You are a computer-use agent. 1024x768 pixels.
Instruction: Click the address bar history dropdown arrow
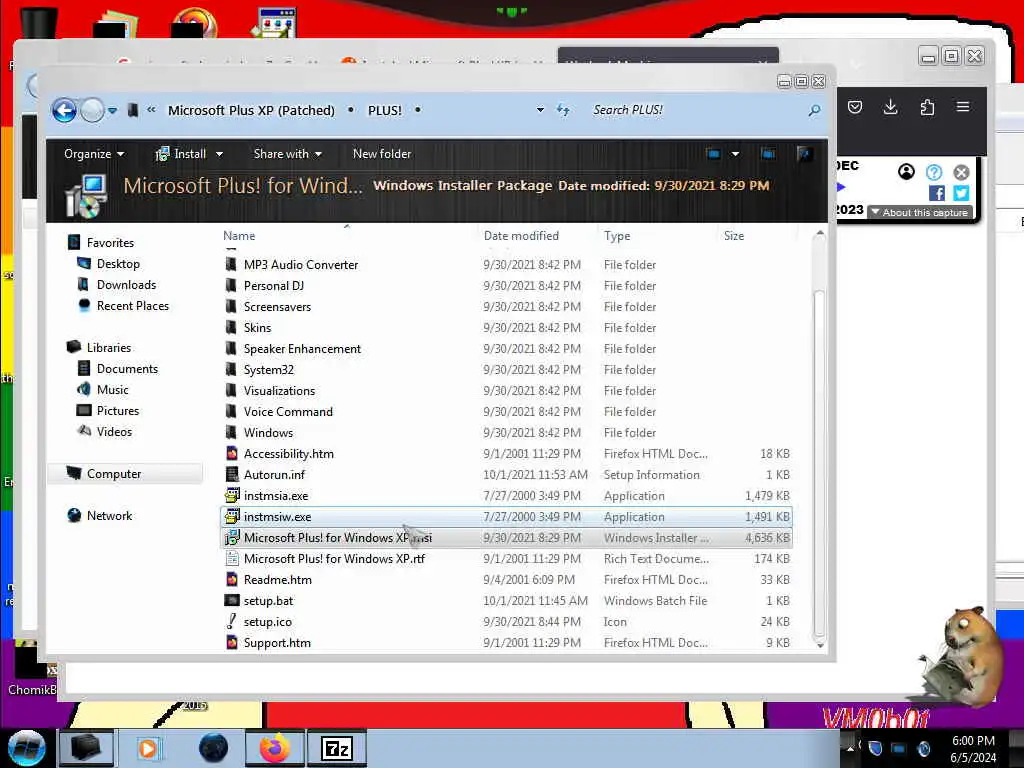pos(540,110)
